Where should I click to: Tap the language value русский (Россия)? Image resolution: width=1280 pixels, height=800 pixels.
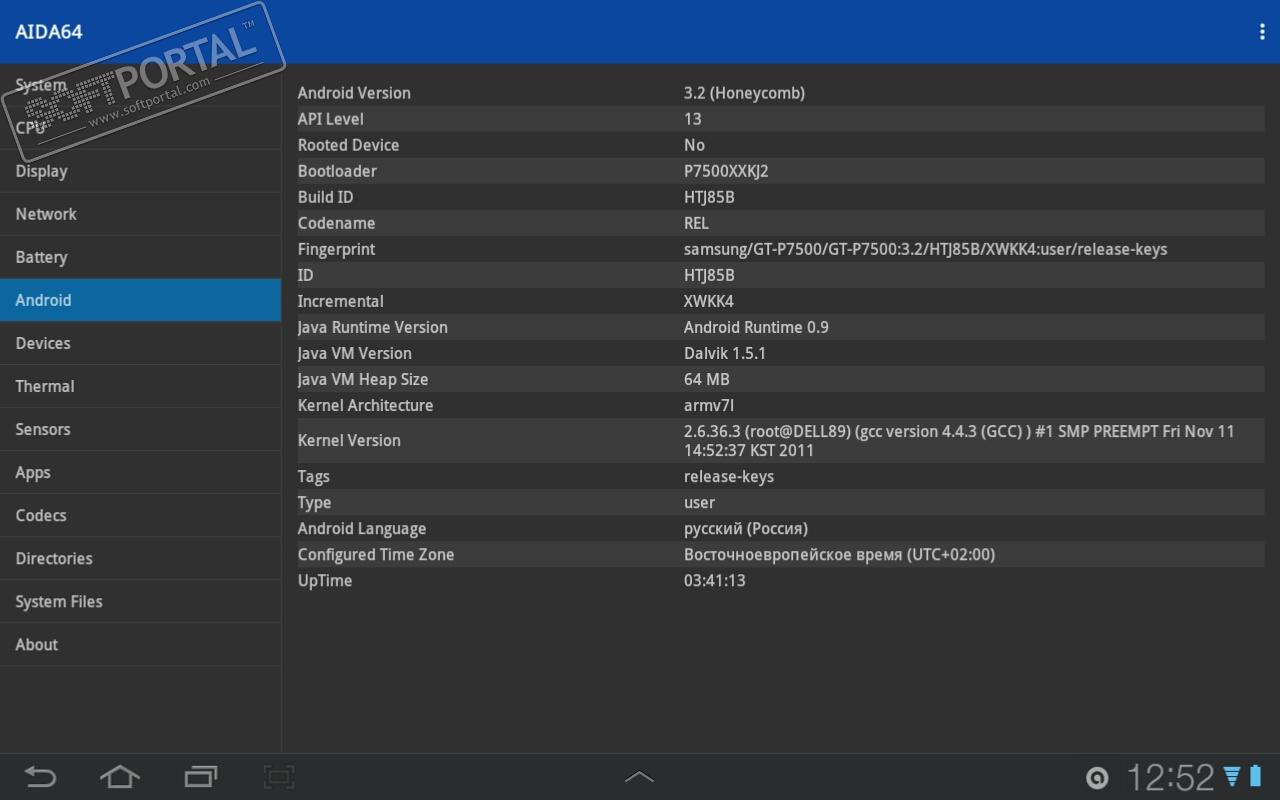[746, 528]
